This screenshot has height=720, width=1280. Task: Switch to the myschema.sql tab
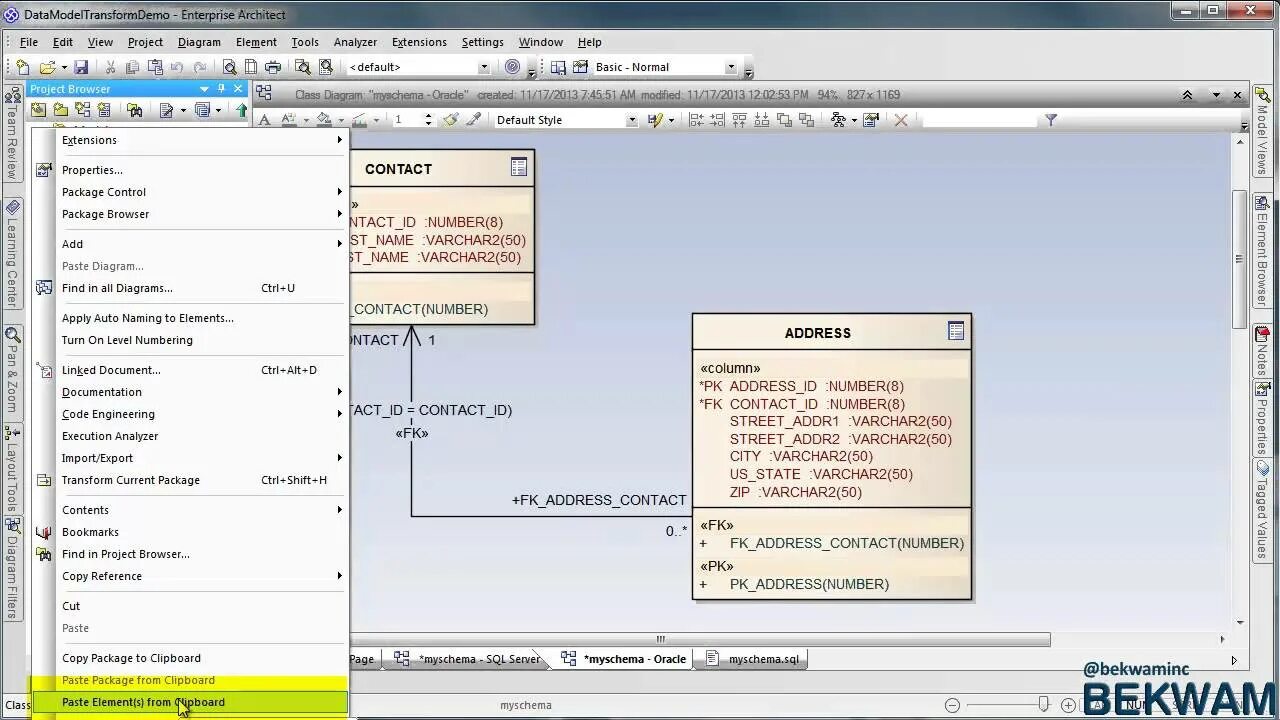[753, 659]
